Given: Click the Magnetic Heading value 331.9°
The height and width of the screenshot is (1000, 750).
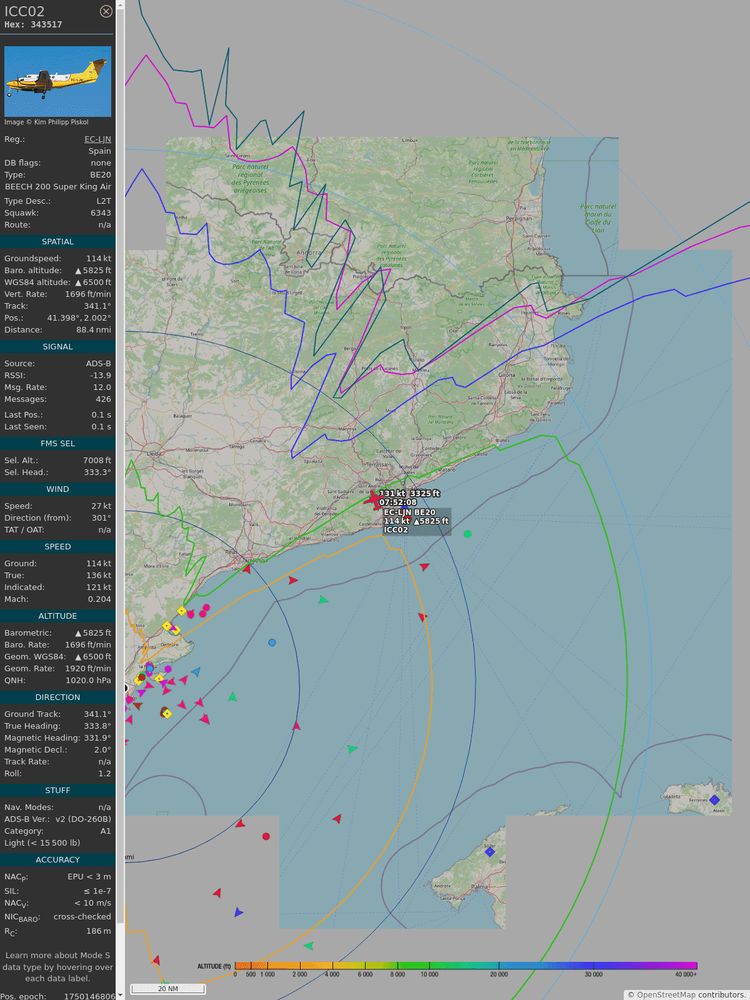Looking at the screenshot, I should 97,738.
